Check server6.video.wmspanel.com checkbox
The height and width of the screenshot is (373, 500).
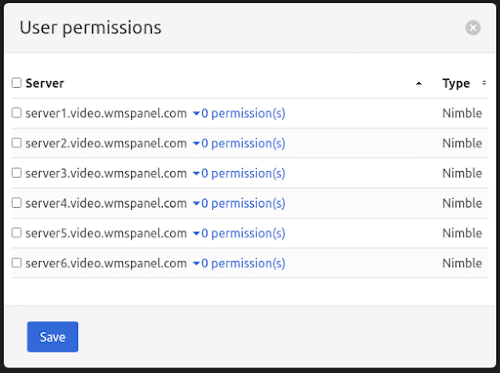point(17,263)
